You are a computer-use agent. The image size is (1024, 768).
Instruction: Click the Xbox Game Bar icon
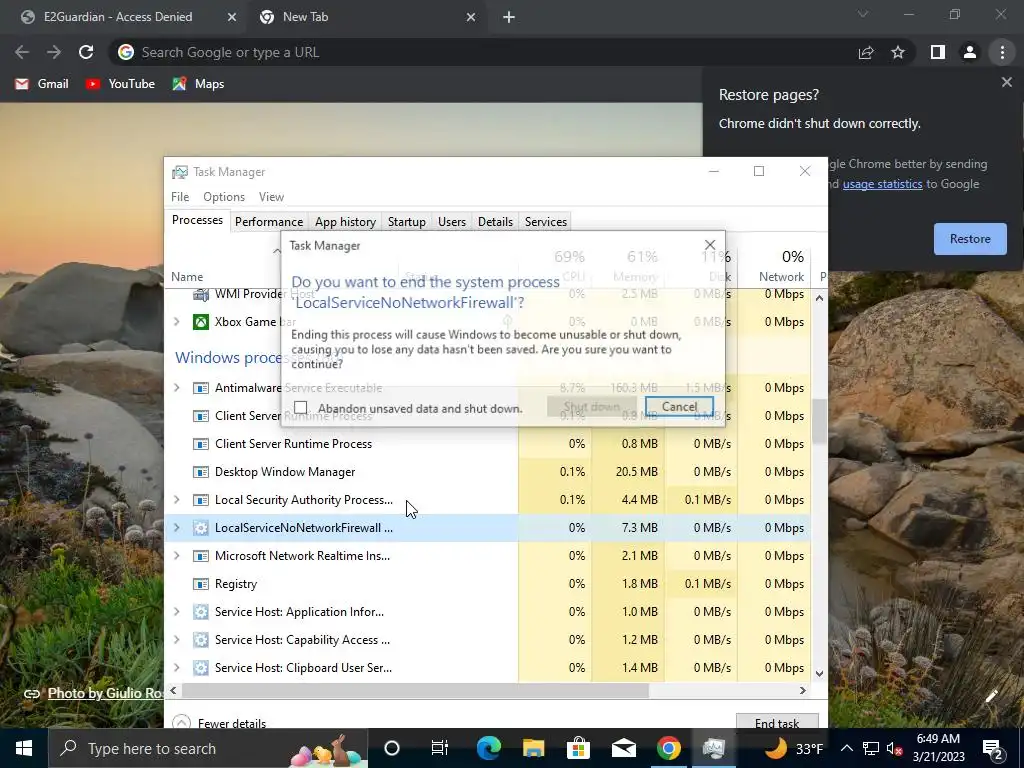pyautogui.click(x=201, y=322)
